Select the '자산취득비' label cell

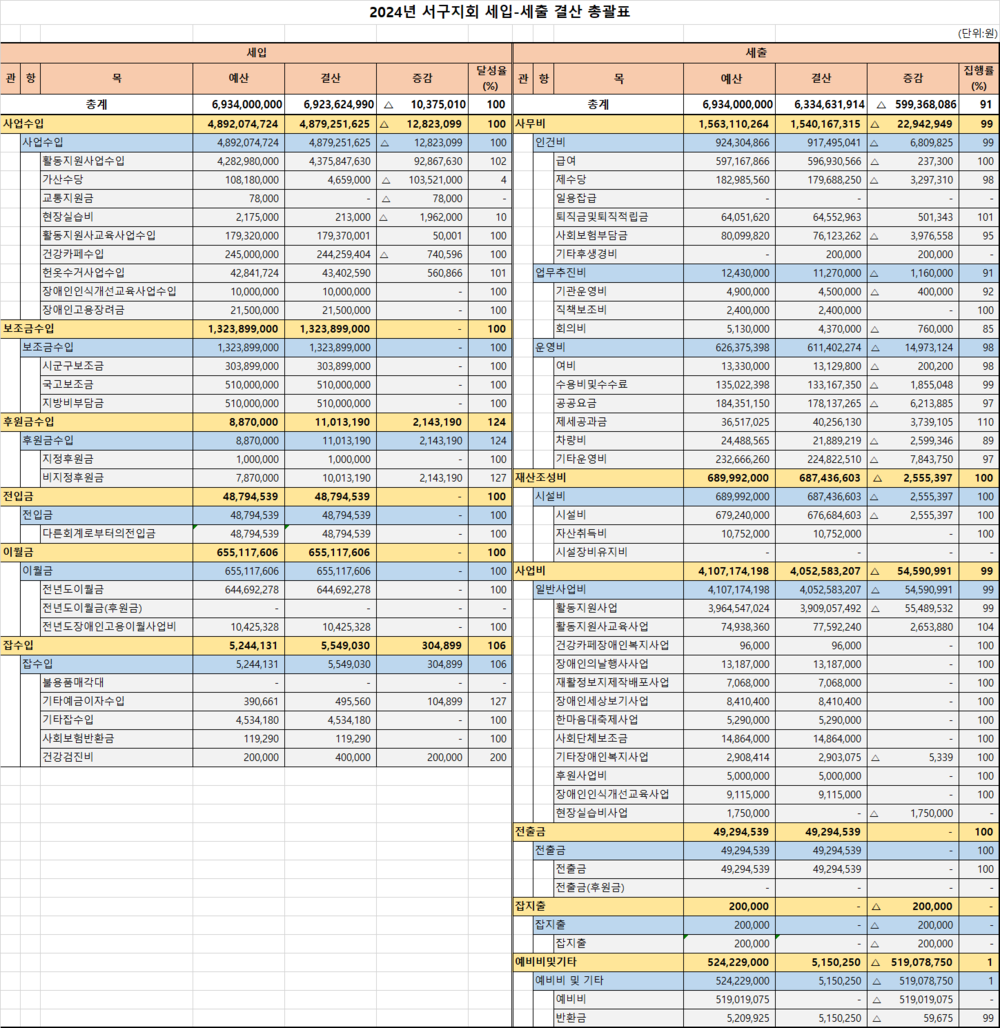coord(618,534)
